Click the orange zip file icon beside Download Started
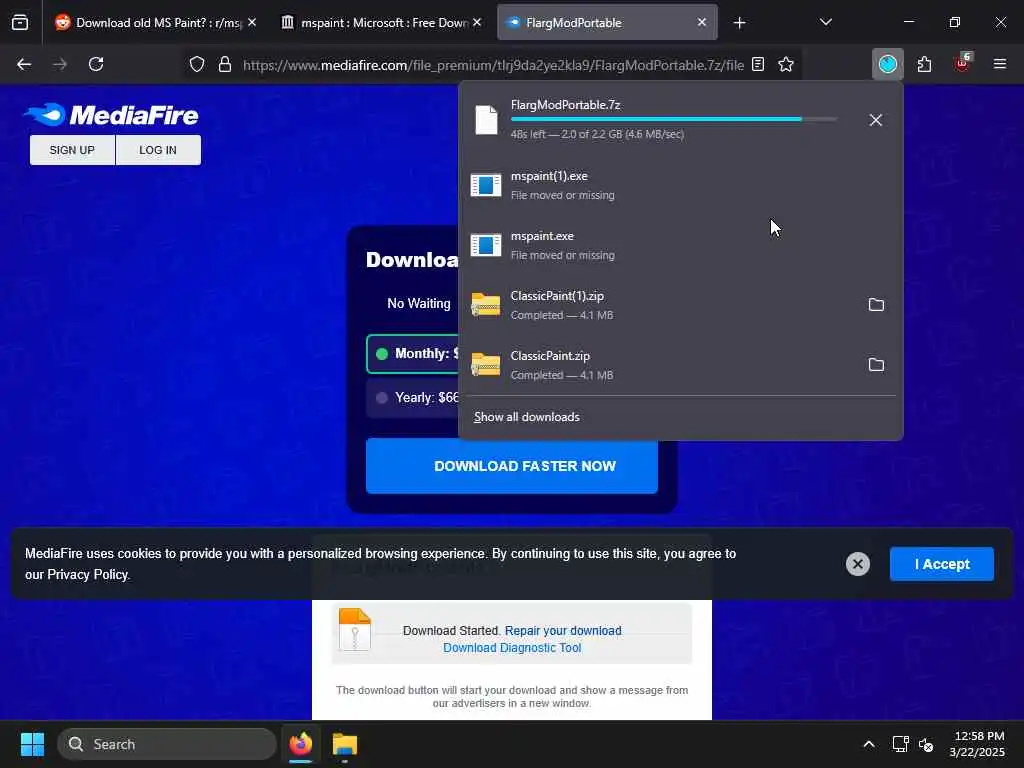The image size is (1024, 768). (x=355, y=630)
